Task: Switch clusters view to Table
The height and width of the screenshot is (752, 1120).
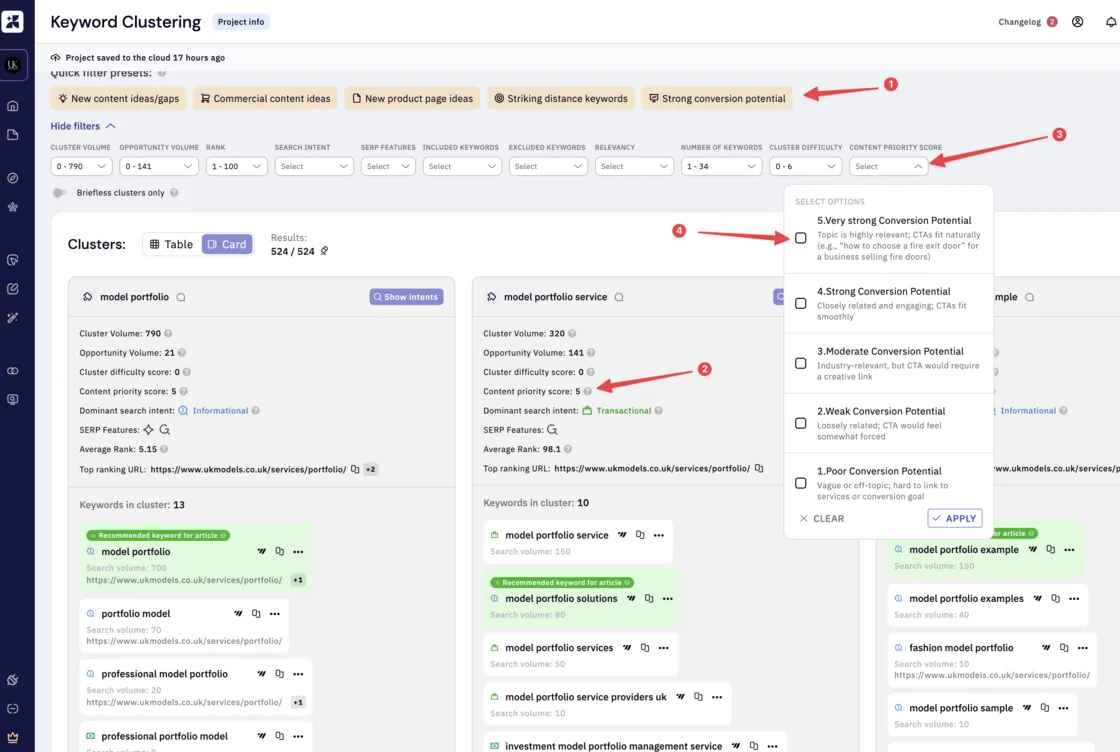Action: coord(171,244)
